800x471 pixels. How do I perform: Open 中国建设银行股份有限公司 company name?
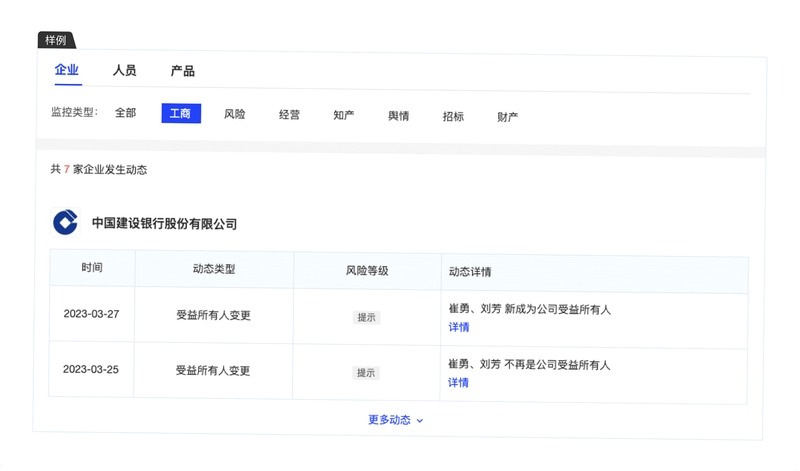pos(164,224)
